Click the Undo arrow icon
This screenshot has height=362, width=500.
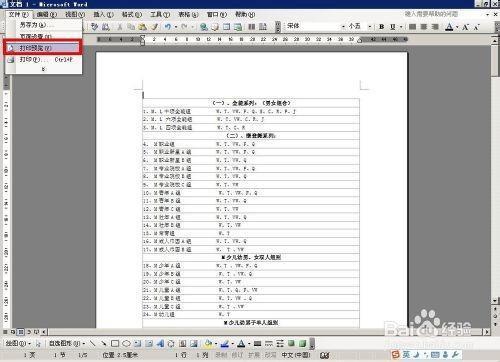tap(168, 26)
